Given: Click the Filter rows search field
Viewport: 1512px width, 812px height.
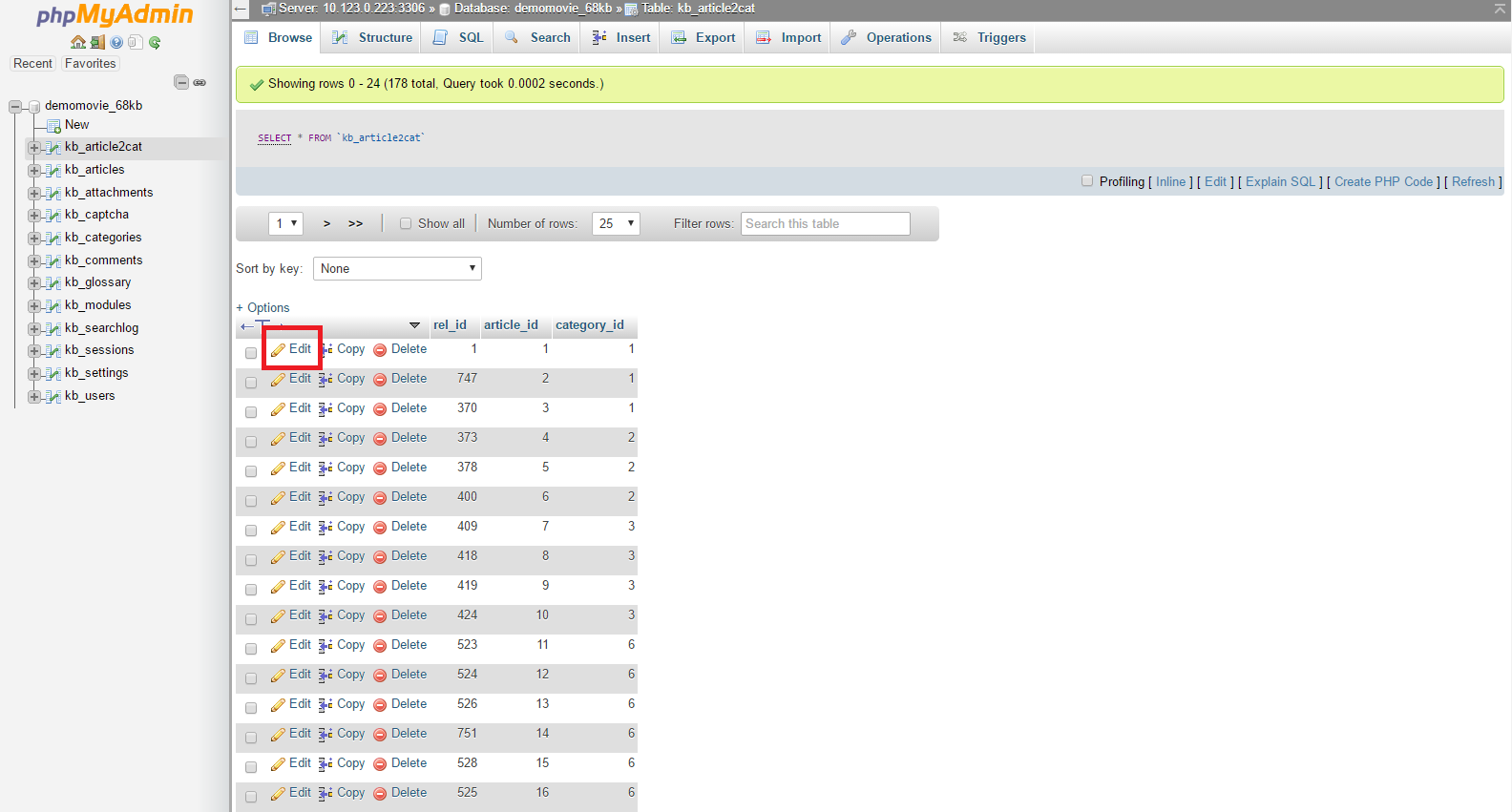Looking at the screenshot, I should click(x=825, y=223).
